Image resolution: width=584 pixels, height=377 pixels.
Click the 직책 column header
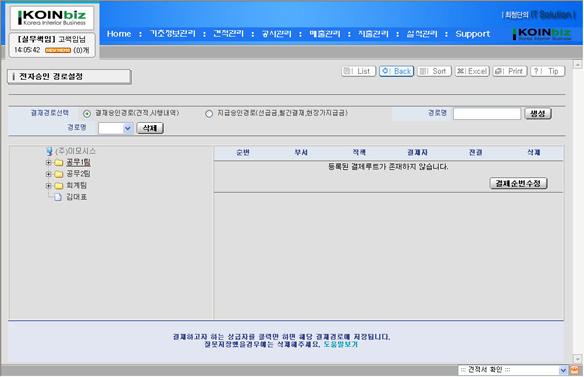click(359, 152)
